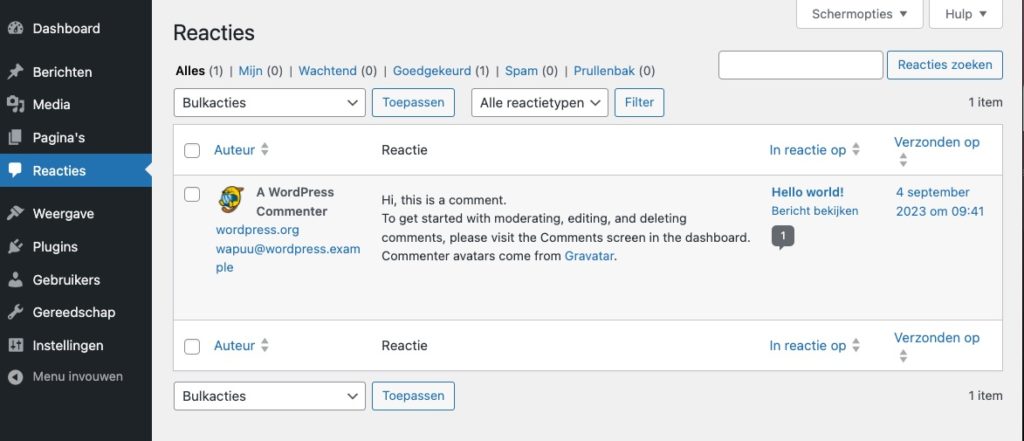Image resolution: width=1024 pixels, height=441 pixels.
Task: Click the Media icon in sidebar
Action: tap(15, 104)
